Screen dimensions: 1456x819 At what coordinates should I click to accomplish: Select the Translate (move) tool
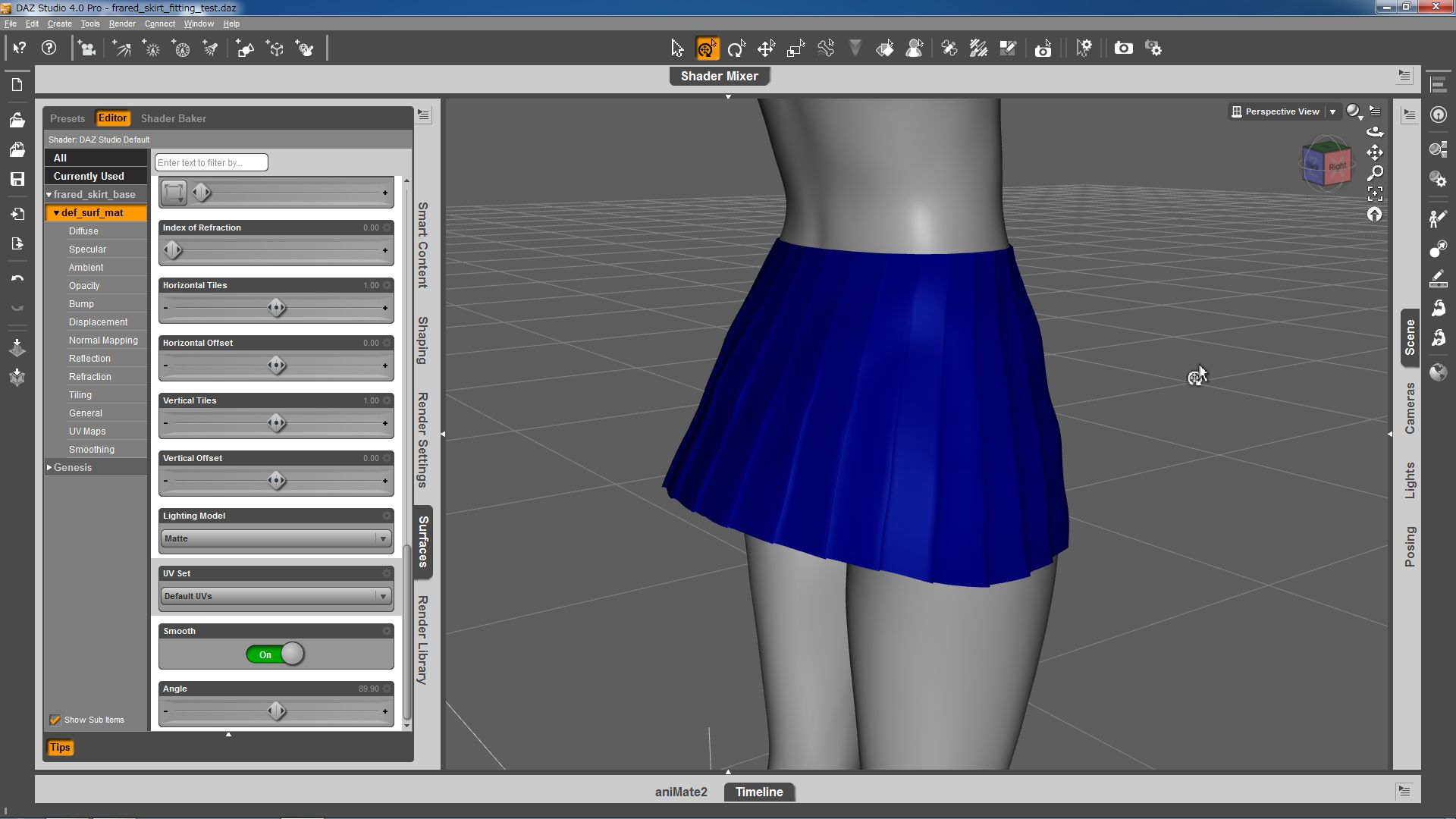pos(766,49)
